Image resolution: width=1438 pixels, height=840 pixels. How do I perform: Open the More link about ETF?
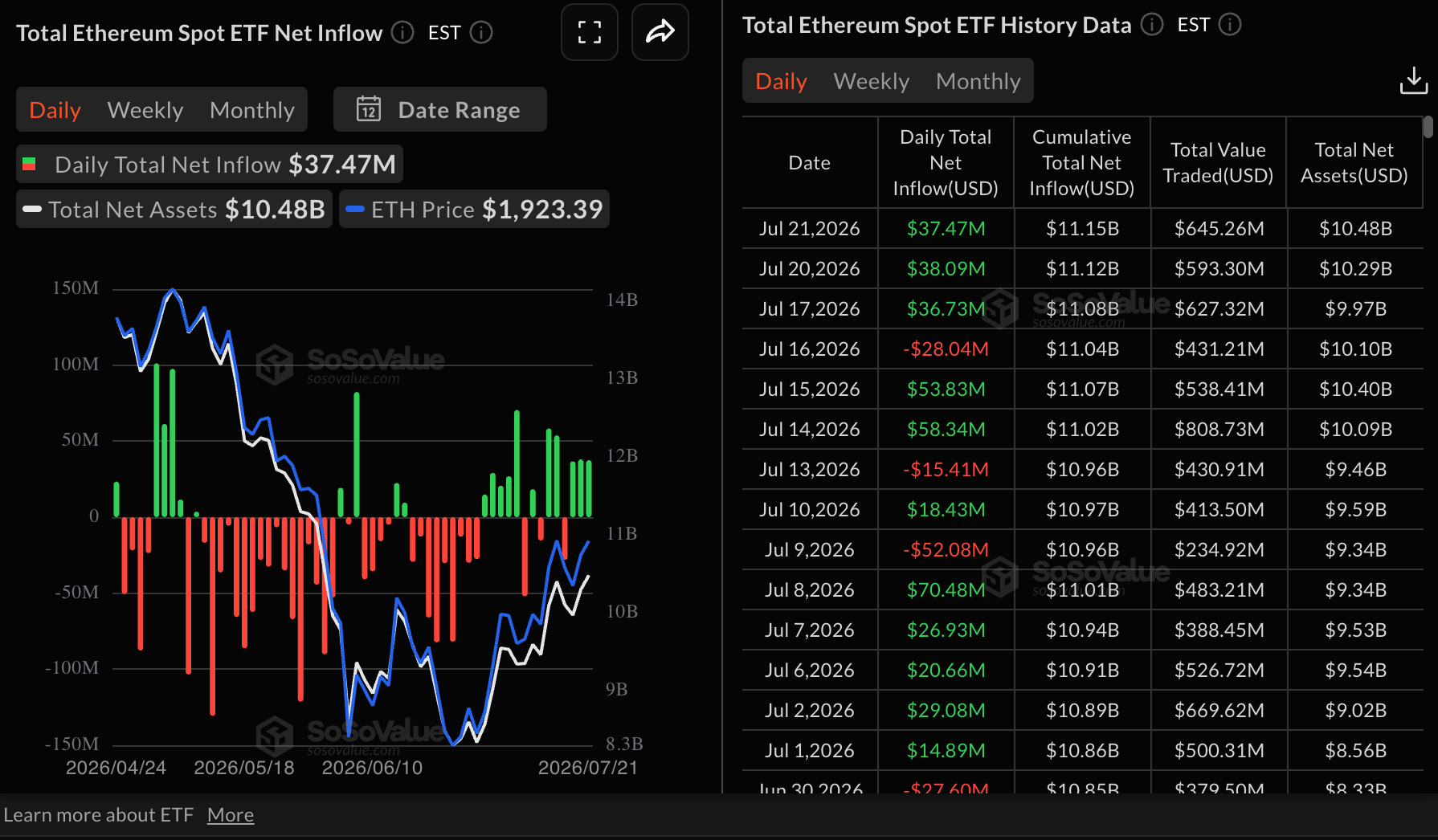231,815
